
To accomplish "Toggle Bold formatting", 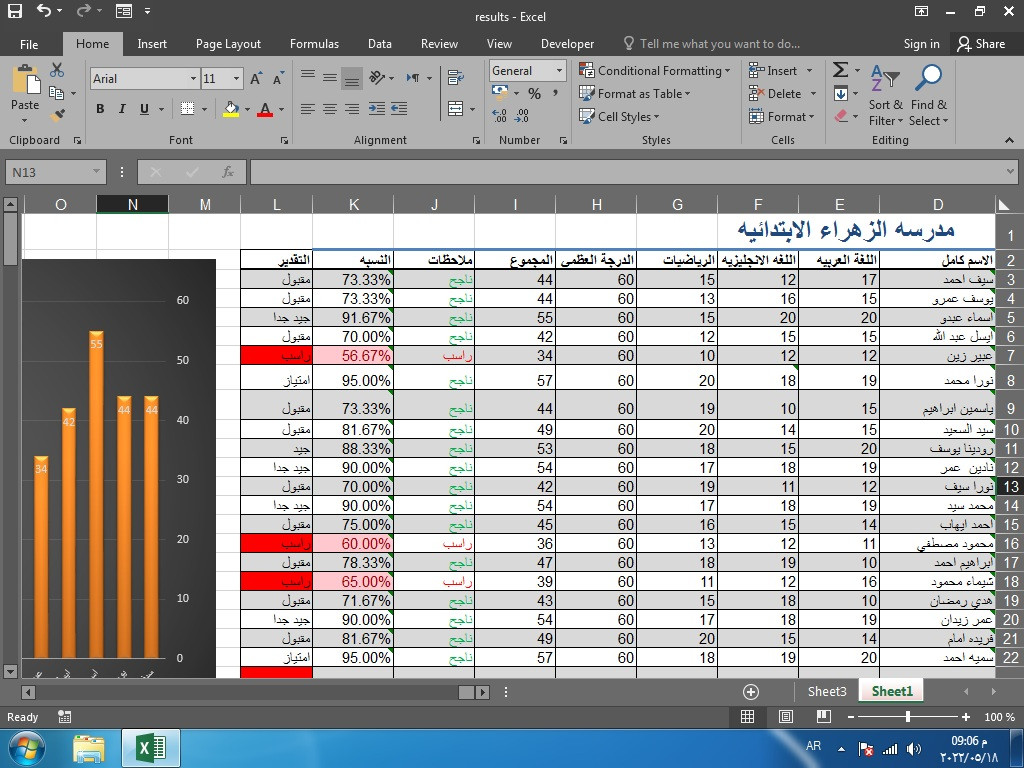I will (100, 109).
